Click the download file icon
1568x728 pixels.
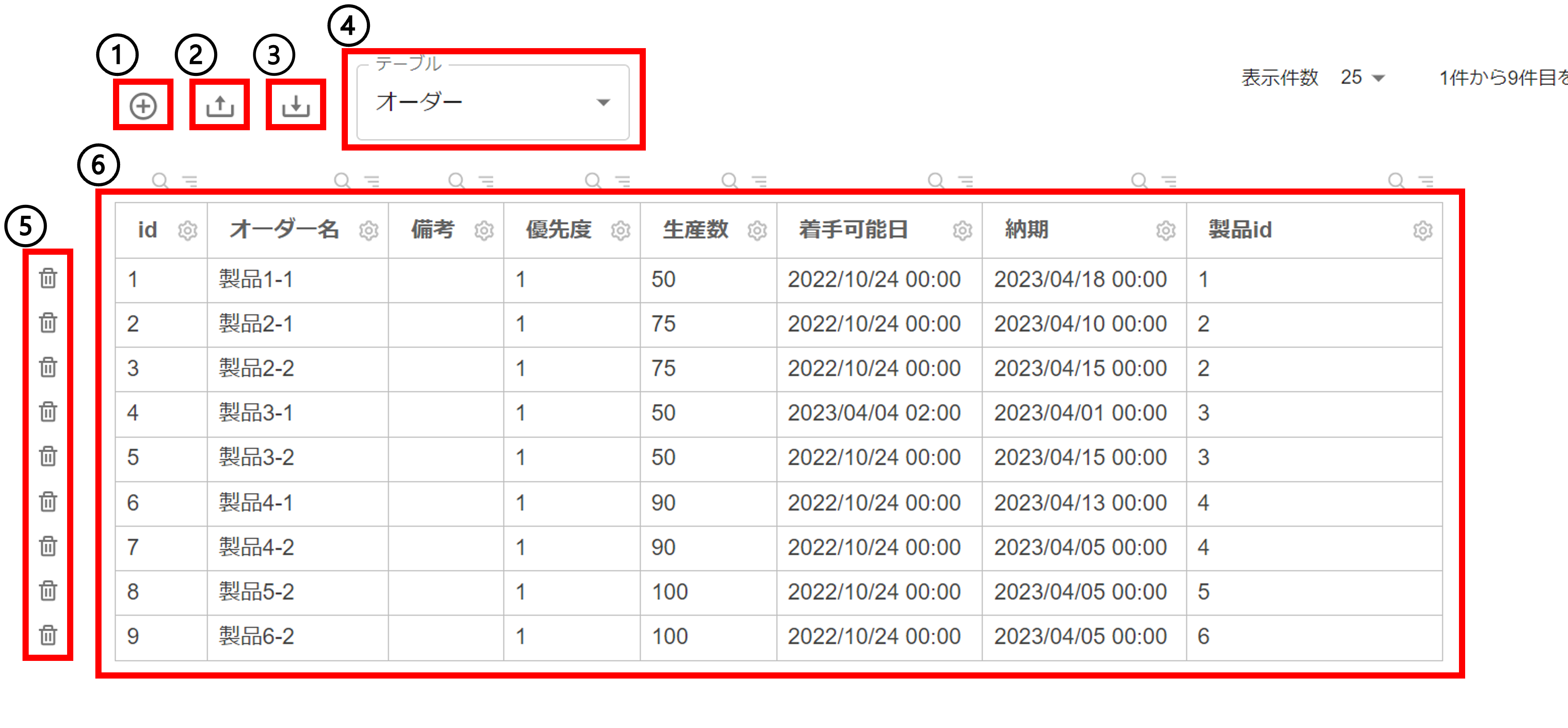296,106
